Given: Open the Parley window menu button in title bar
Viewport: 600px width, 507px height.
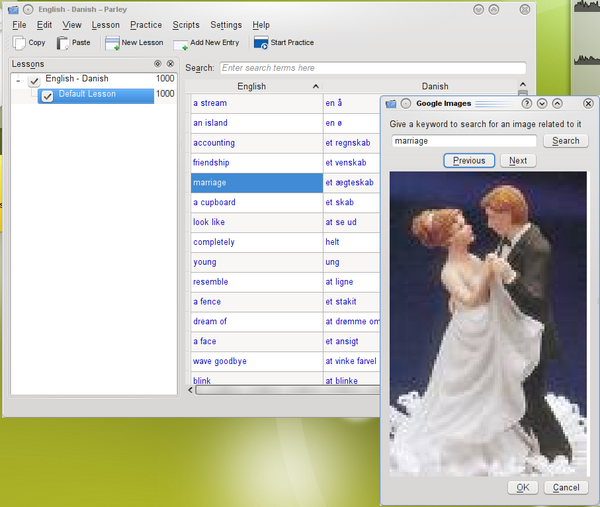Looking at the screenshot, I should [12, 9].
